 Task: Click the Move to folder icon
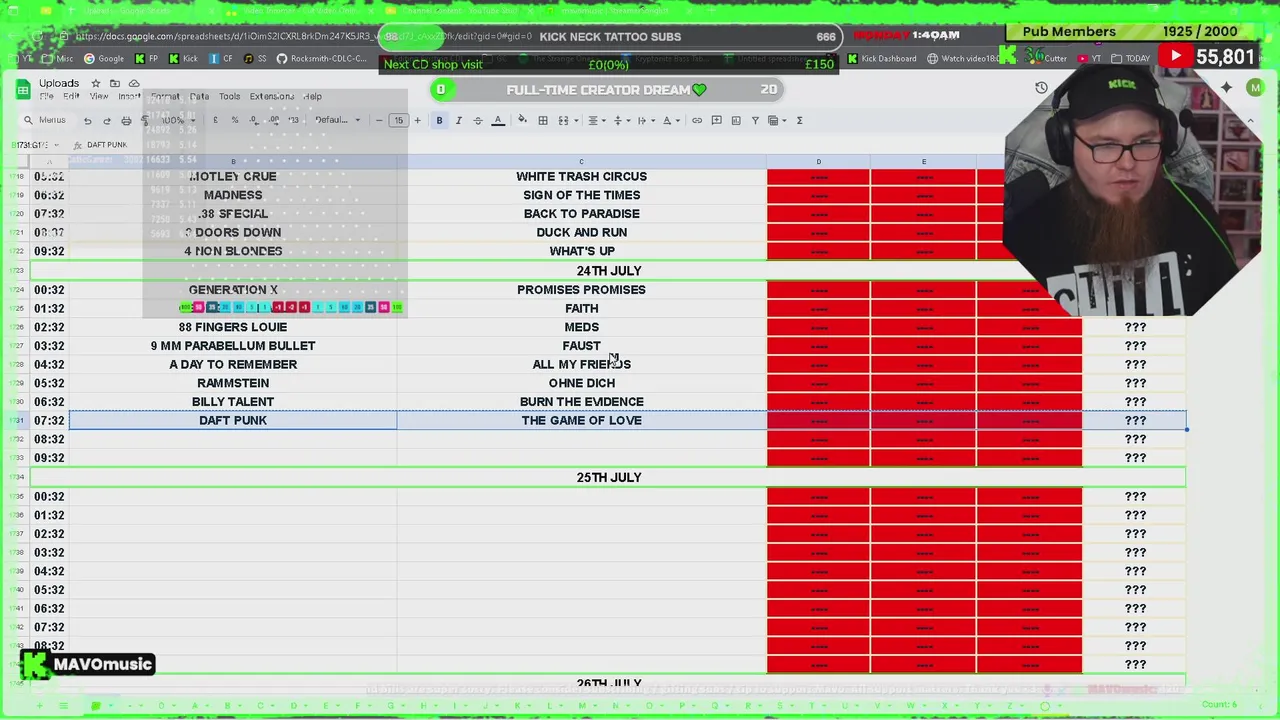(x=115, y=83)
